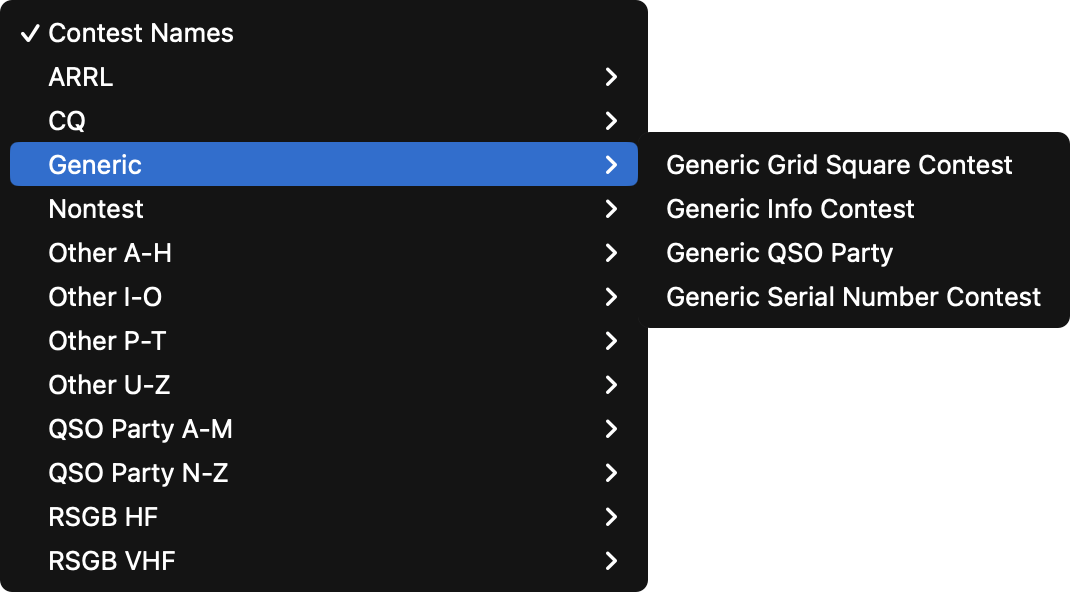Open the Nontest submenu

(323, 209)
